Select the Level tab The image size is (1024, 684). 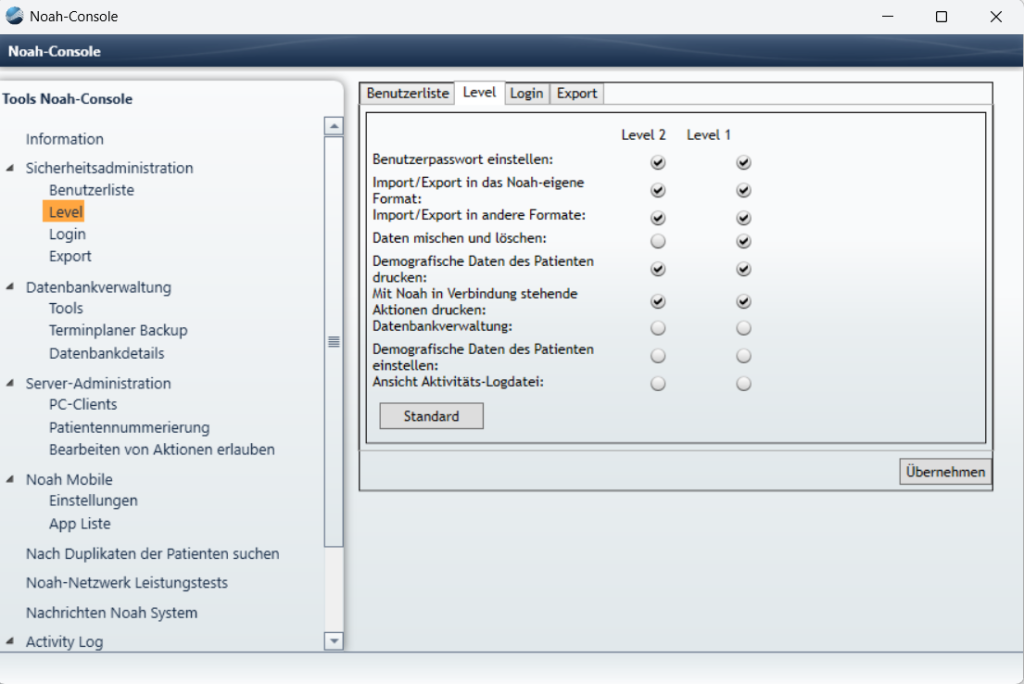[x=479, y=93]
